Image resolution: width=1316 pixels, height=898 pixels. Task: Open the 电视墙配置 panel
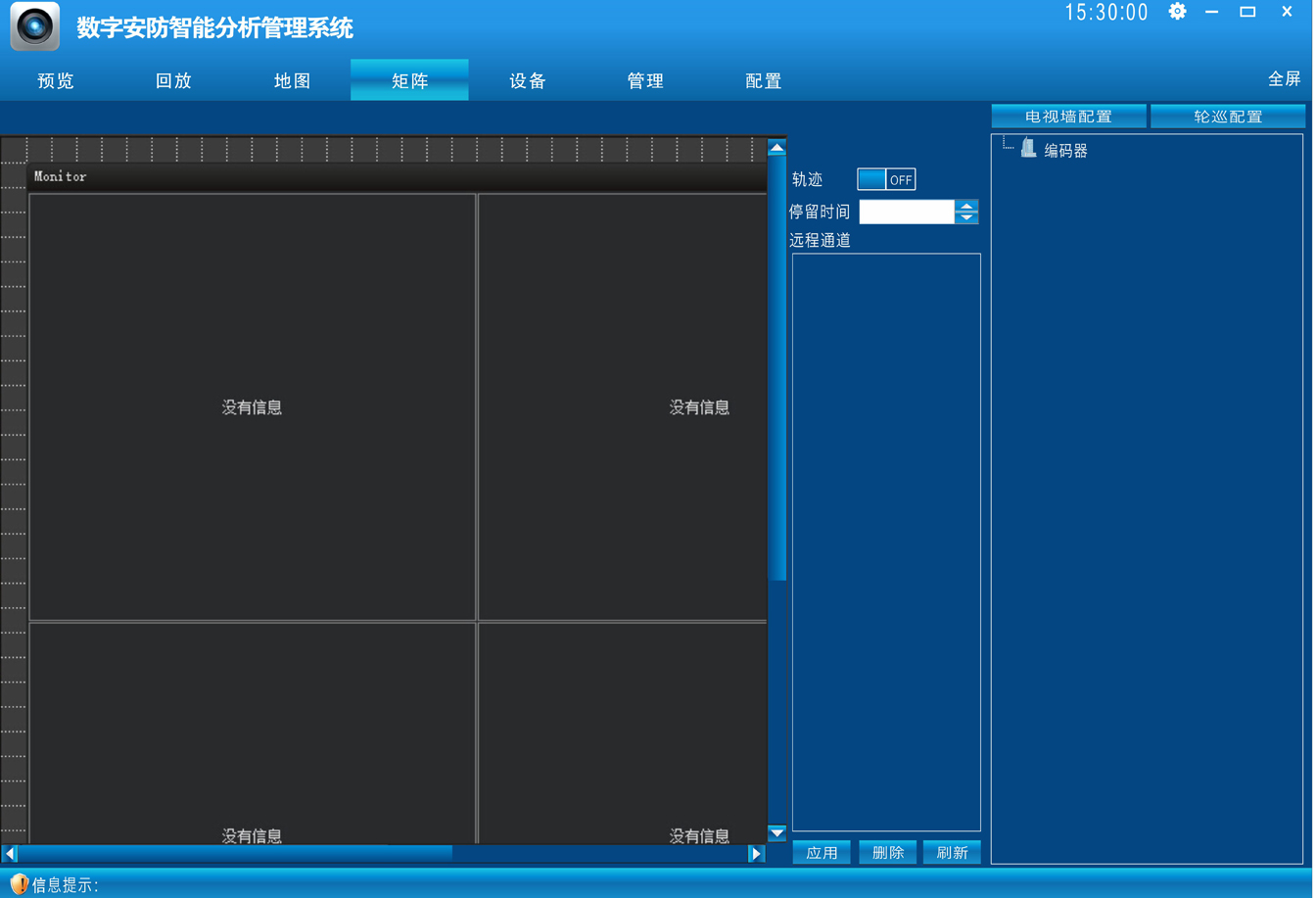[1068, 116]
